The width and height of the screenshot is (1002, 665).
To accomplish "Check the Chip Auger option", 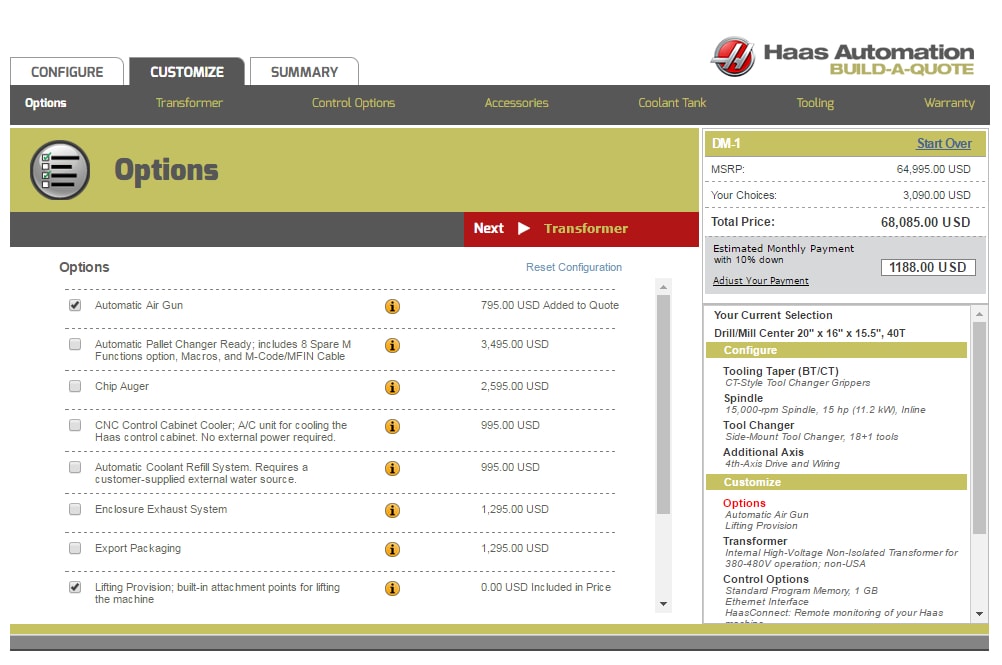I will (75, 386).
